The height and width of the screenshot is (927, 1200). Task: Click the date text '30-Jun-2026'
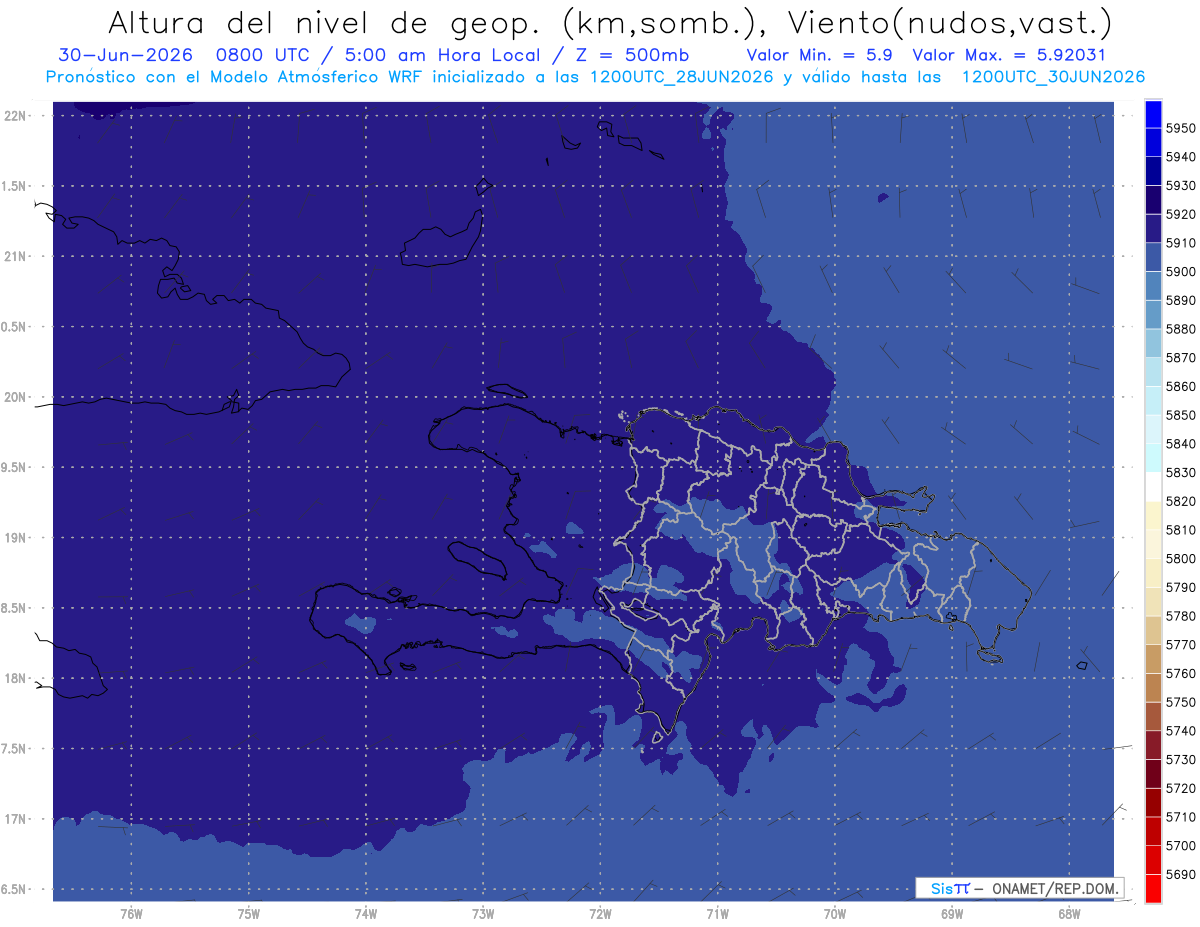click(x=125, y=55)
